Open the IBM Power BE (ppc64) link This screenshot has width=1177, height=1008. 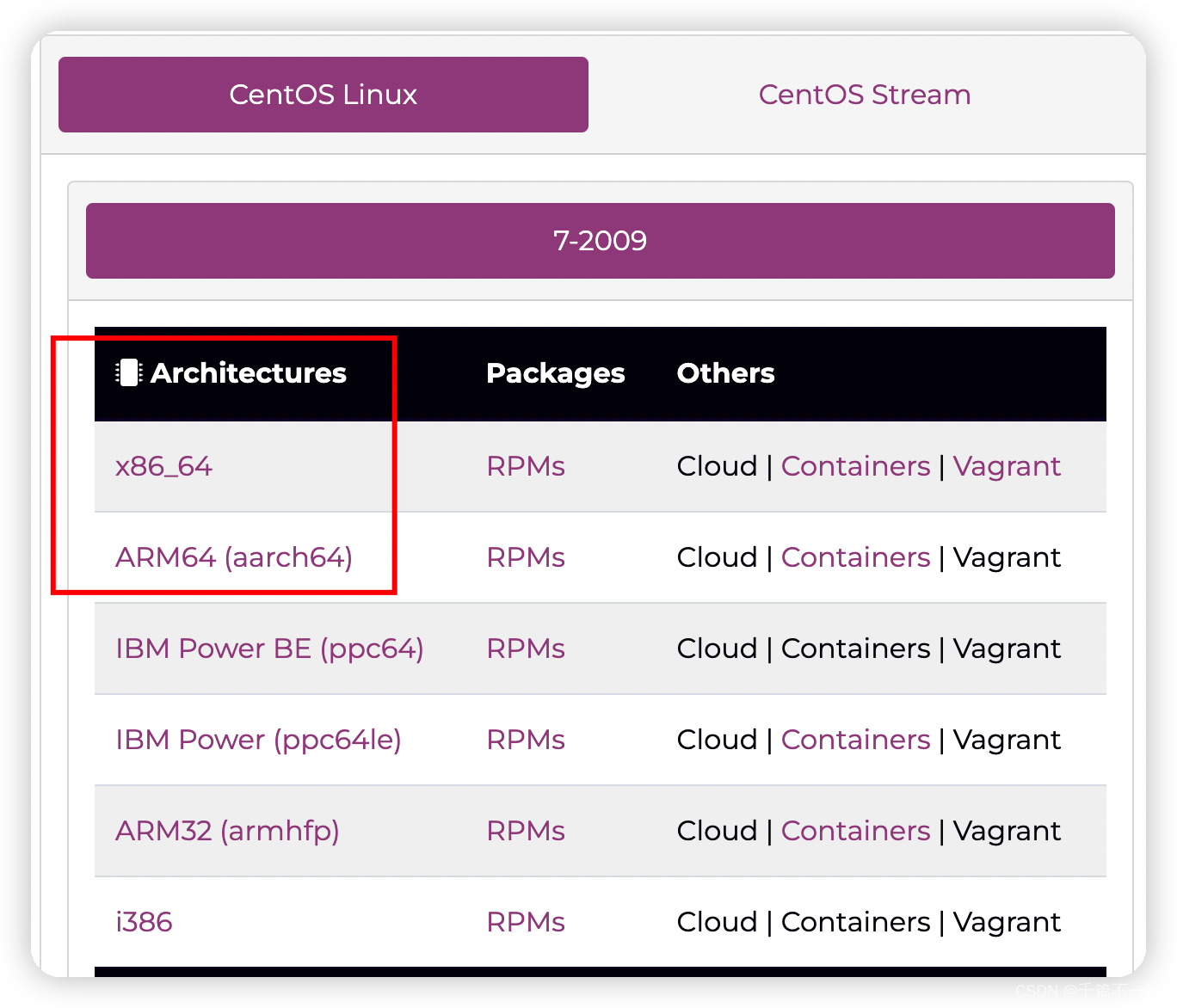pyautogui.click(x=269, y=648)
